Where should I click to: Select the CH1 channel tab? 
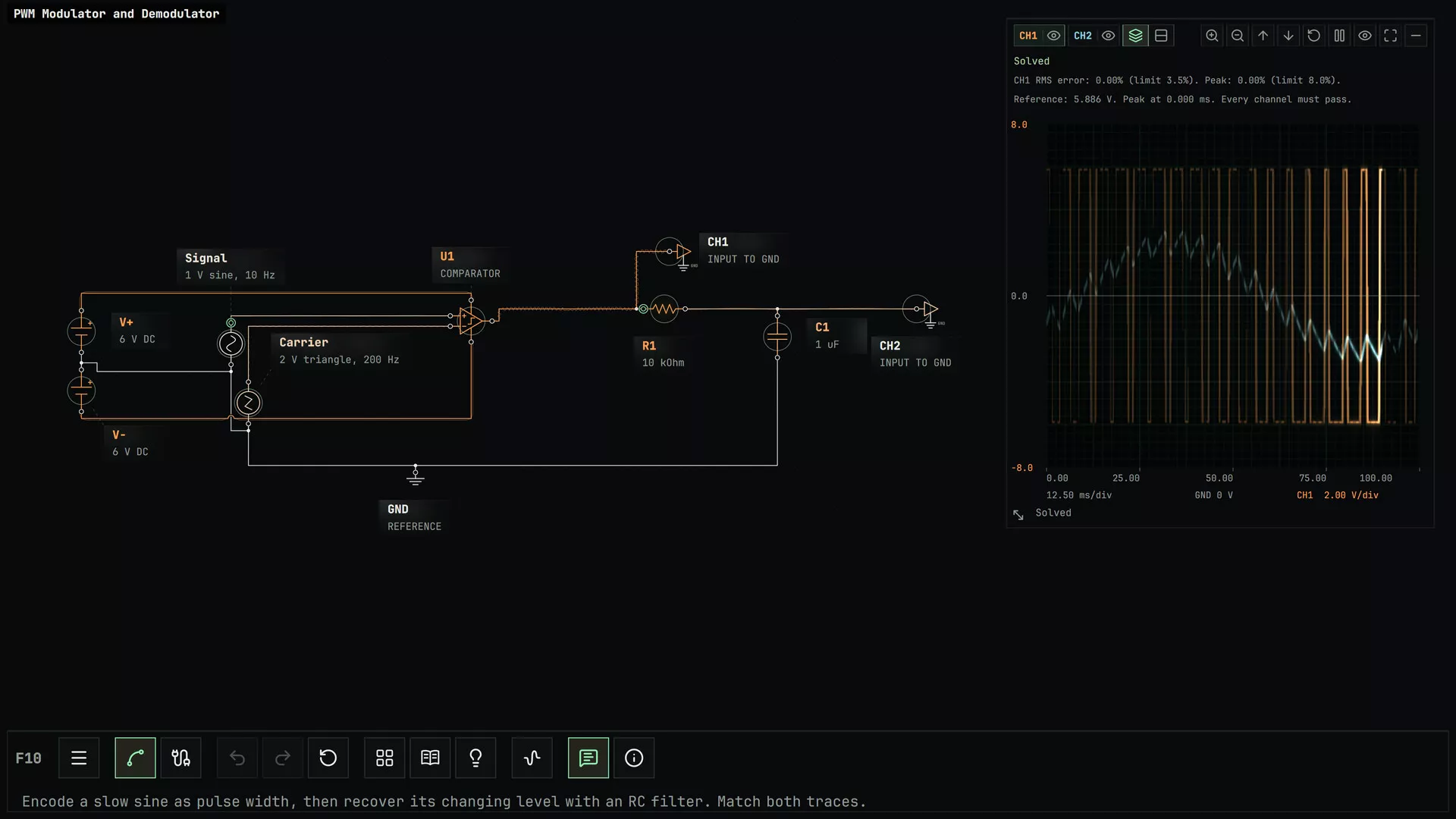pos(1028,36)
